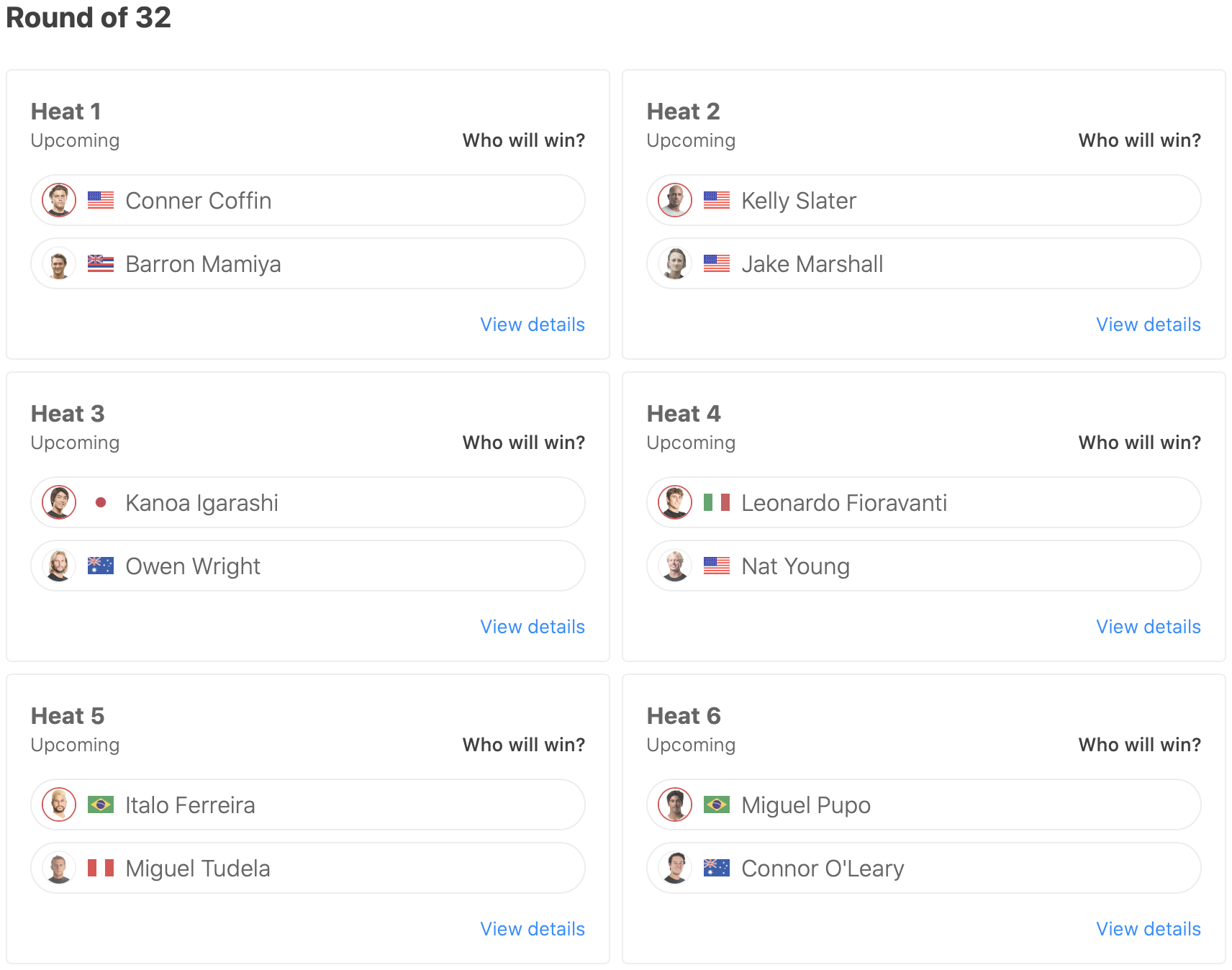Open View details for Heat 1
This screenshot has height=970, width=1232.
533,325
